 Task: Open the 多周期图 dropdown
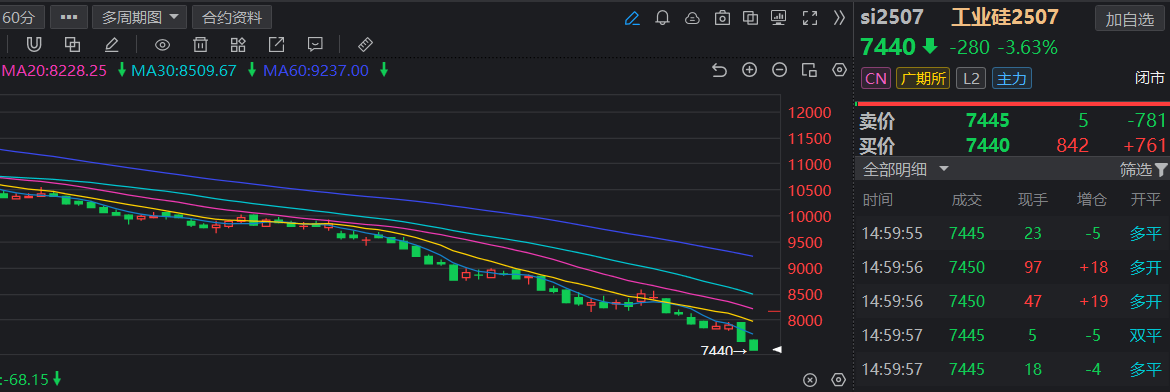[x=141, y=16]
